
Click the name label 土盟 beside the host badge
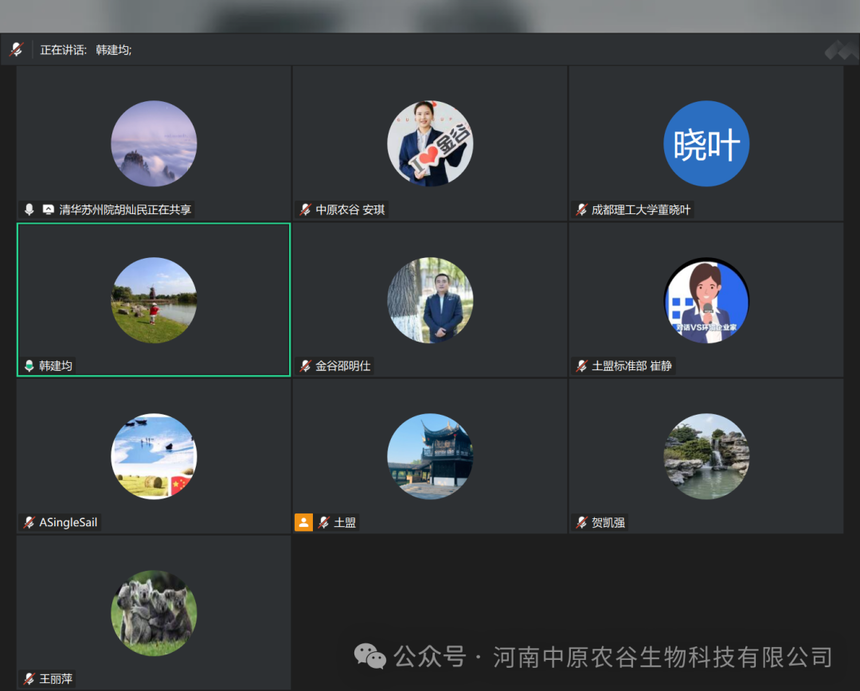tap(345, 523)
